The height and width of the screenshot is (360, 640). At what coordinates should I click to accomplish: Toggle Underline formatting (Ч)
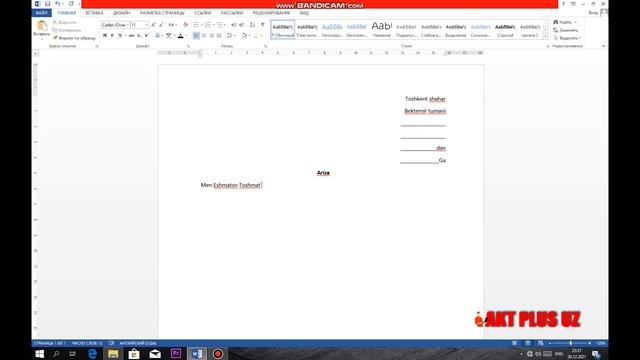pyautogui.click(x=120, y=36)
